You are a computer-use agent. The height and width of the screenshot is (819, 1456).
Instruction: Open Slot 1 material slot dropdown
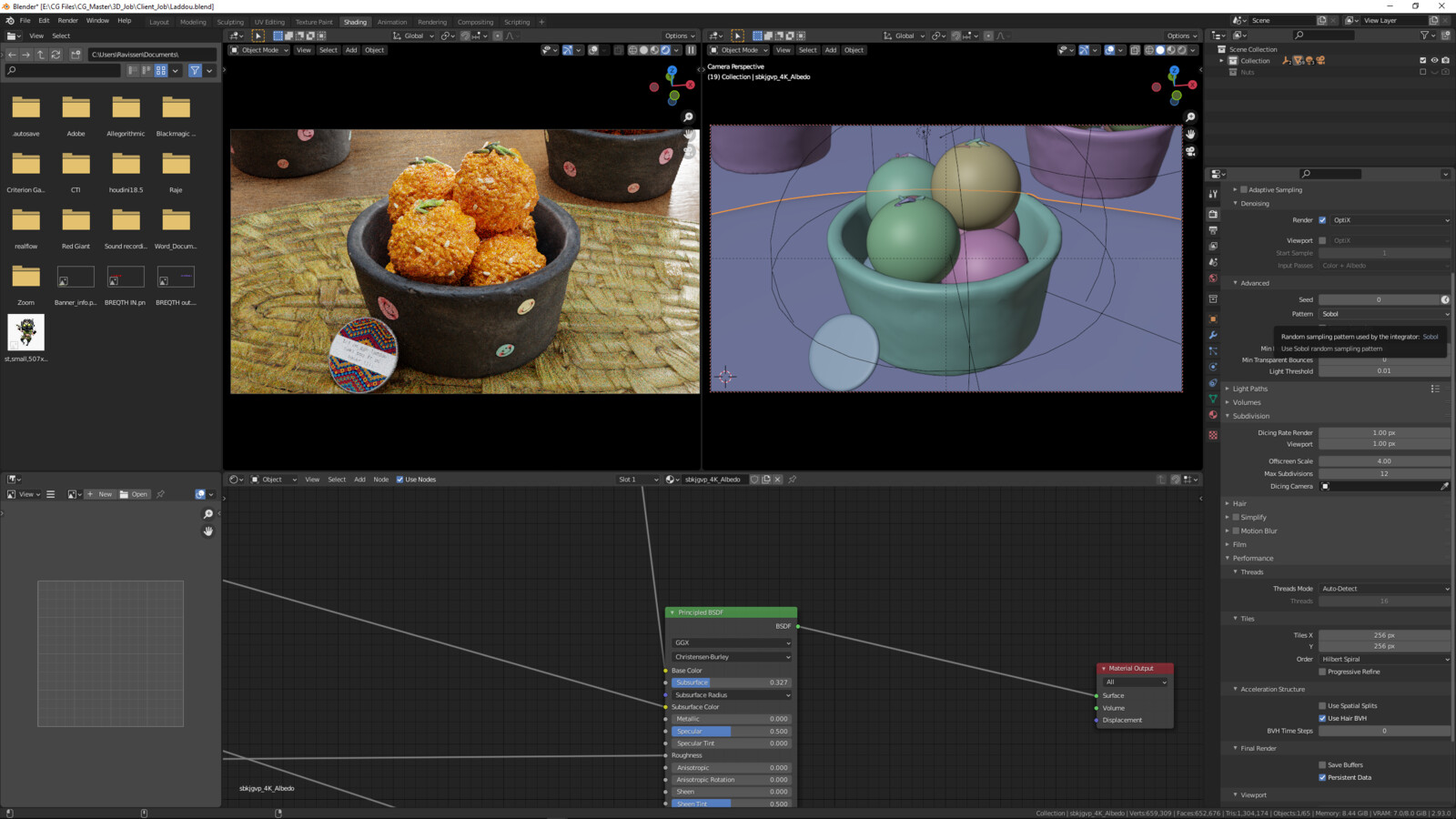point(638,480)
